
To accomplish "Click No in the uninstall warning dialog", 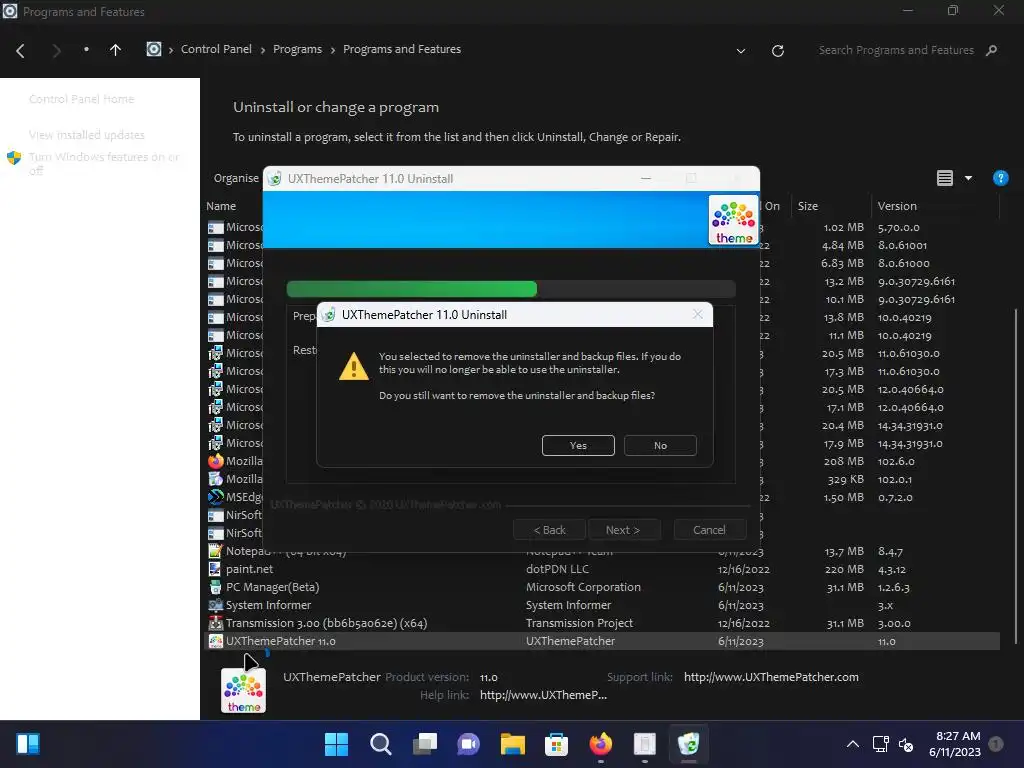I will click(x=660, y=445).
